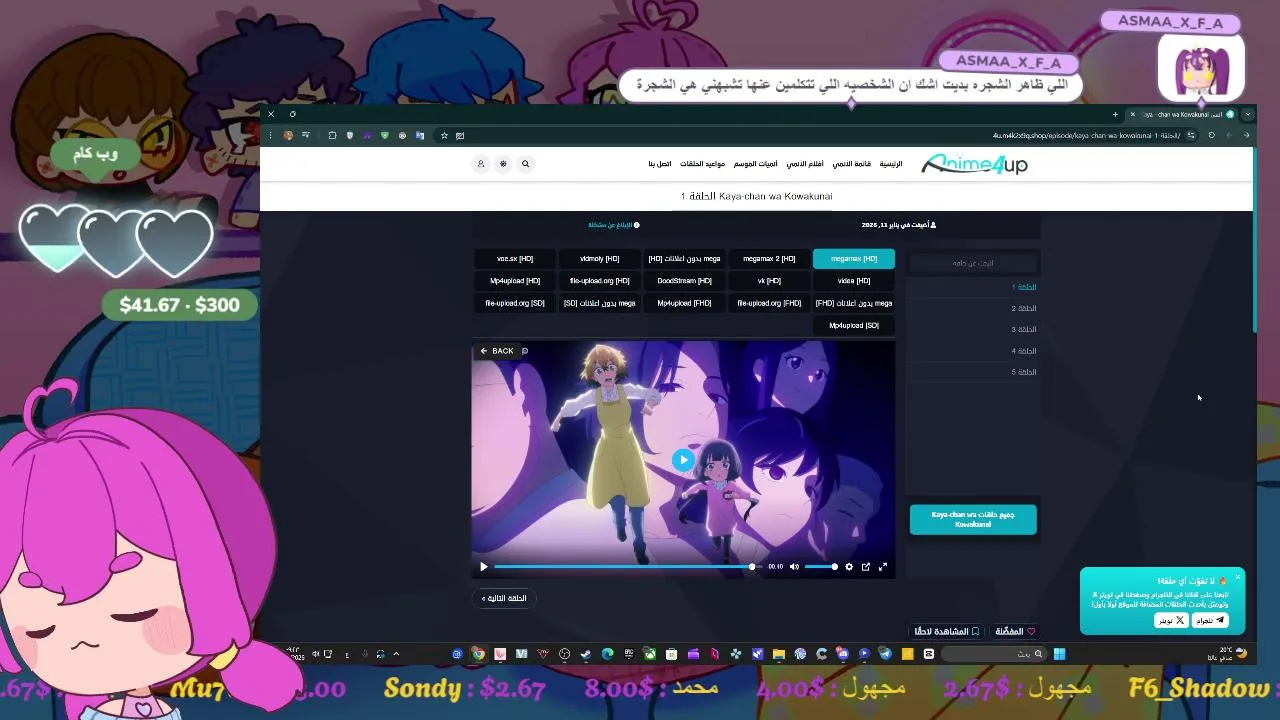Open a new browser tab plus icon

[x=1115, y=114]
